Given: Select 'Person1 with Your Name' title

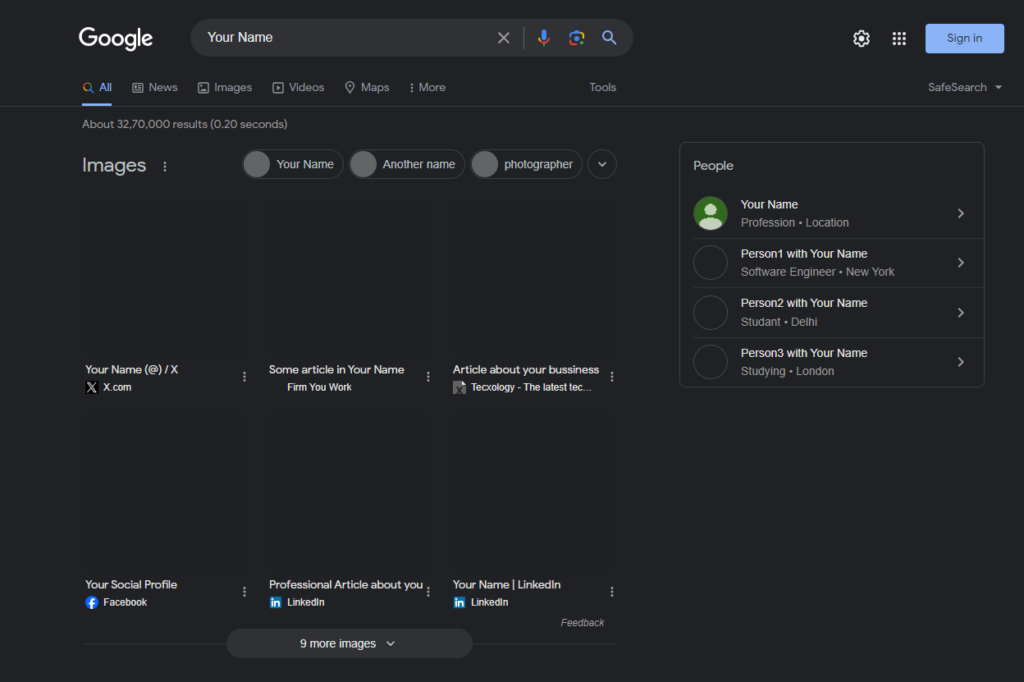Looking at the screenshot, I should 804,254.
